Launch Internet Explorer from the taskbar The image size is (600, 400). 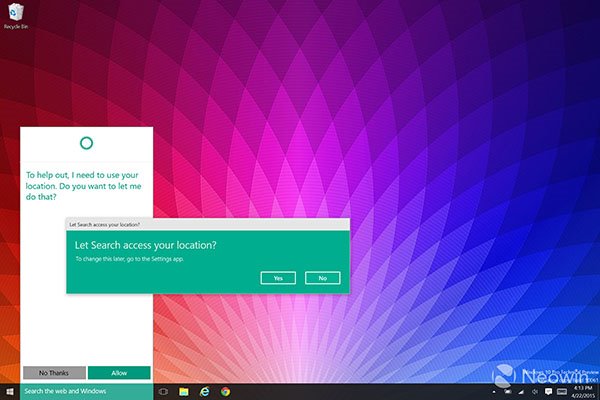[205, 392]
